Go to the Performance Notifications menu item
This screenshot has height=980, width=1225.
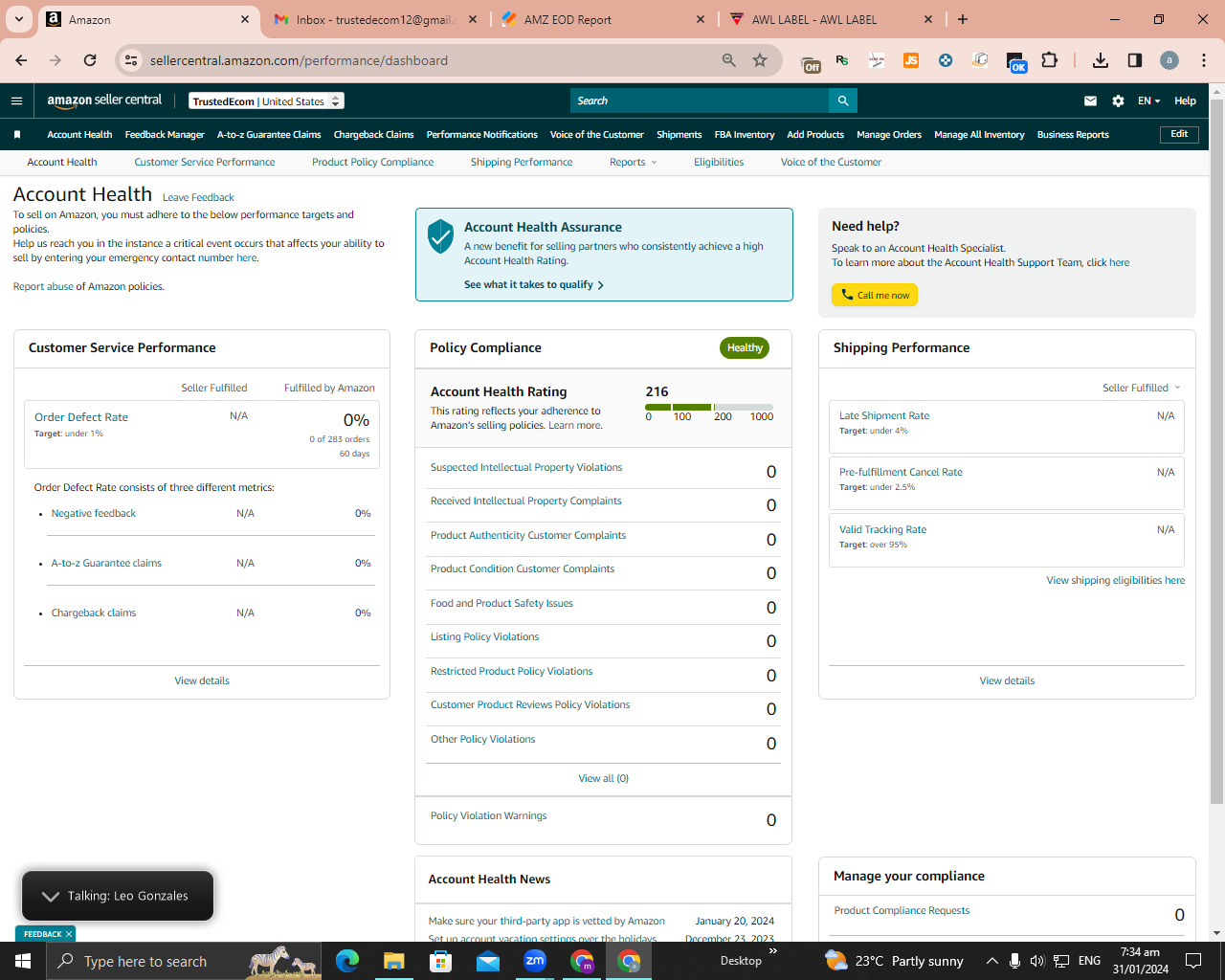482,135
